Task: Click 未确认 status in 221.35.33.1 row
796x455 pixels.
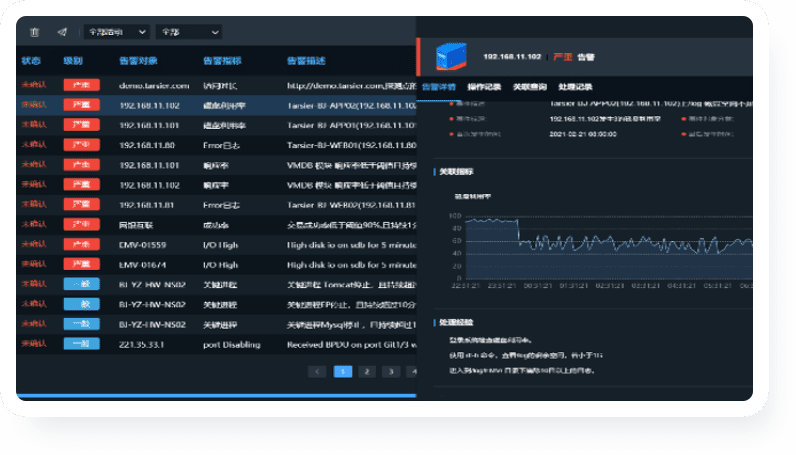Action: point(34,344)
